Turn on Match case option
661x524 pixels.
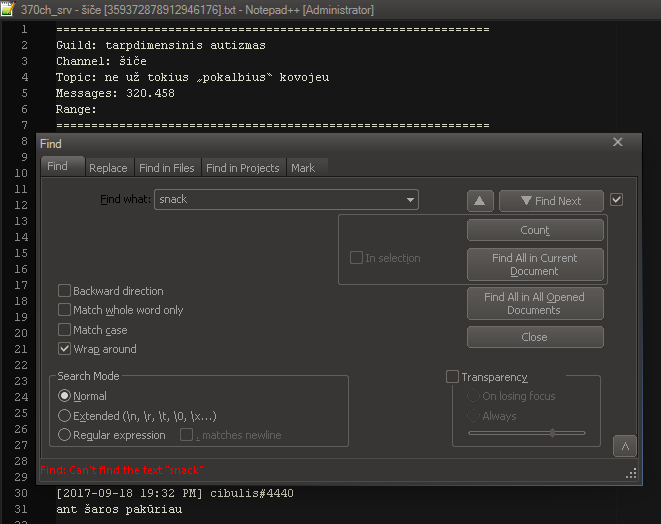[x=65, y=330]
